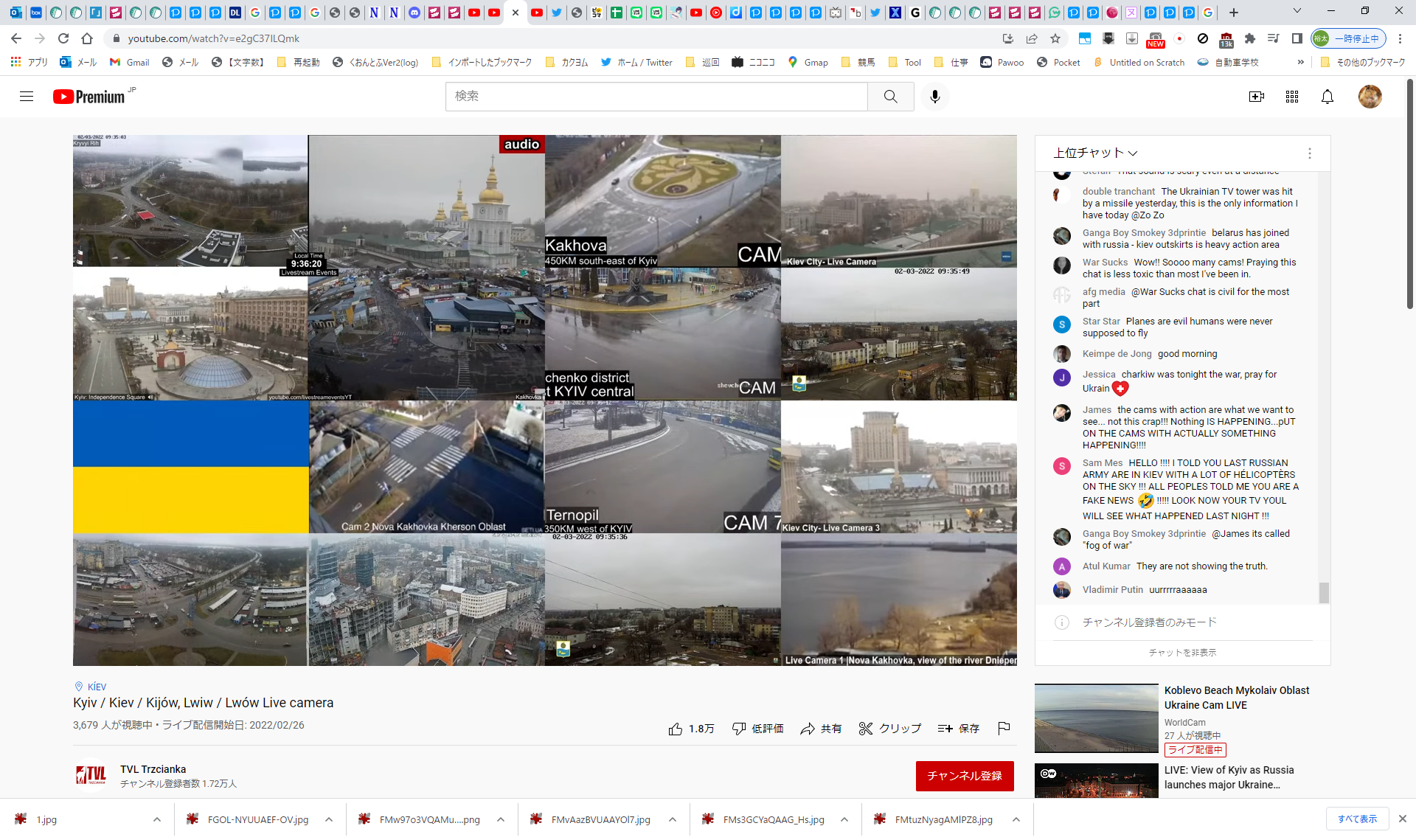Subscribe with the チャンネル登録 button

tap(964, 776)
